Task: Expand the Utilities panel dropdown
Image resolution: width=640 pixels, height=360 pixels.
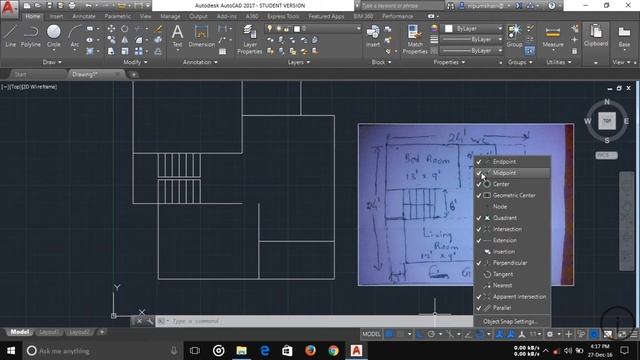Action: pos(559,62)
